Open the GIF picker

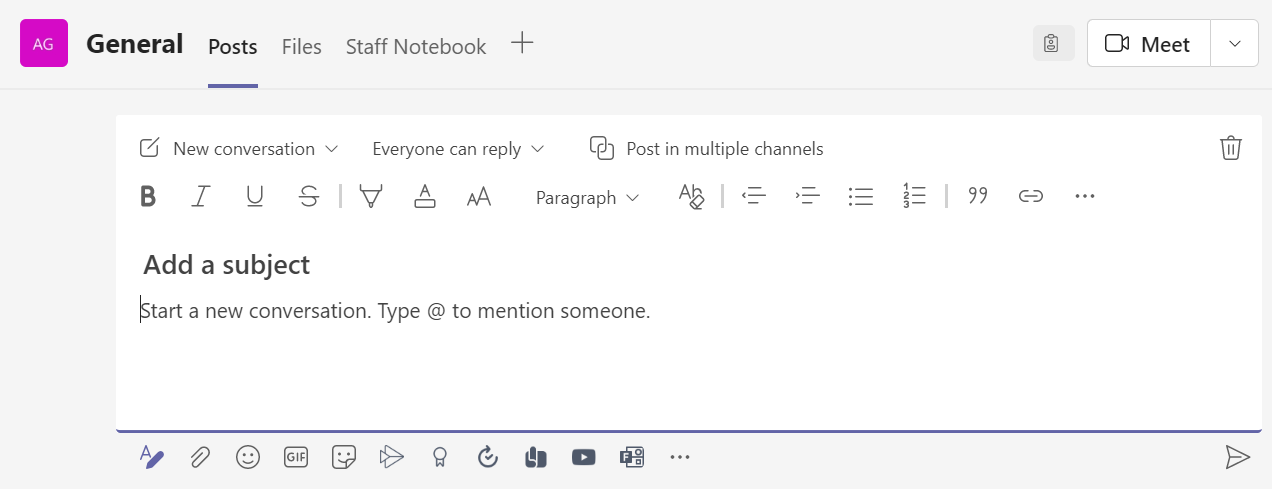(x=296, y=457)
